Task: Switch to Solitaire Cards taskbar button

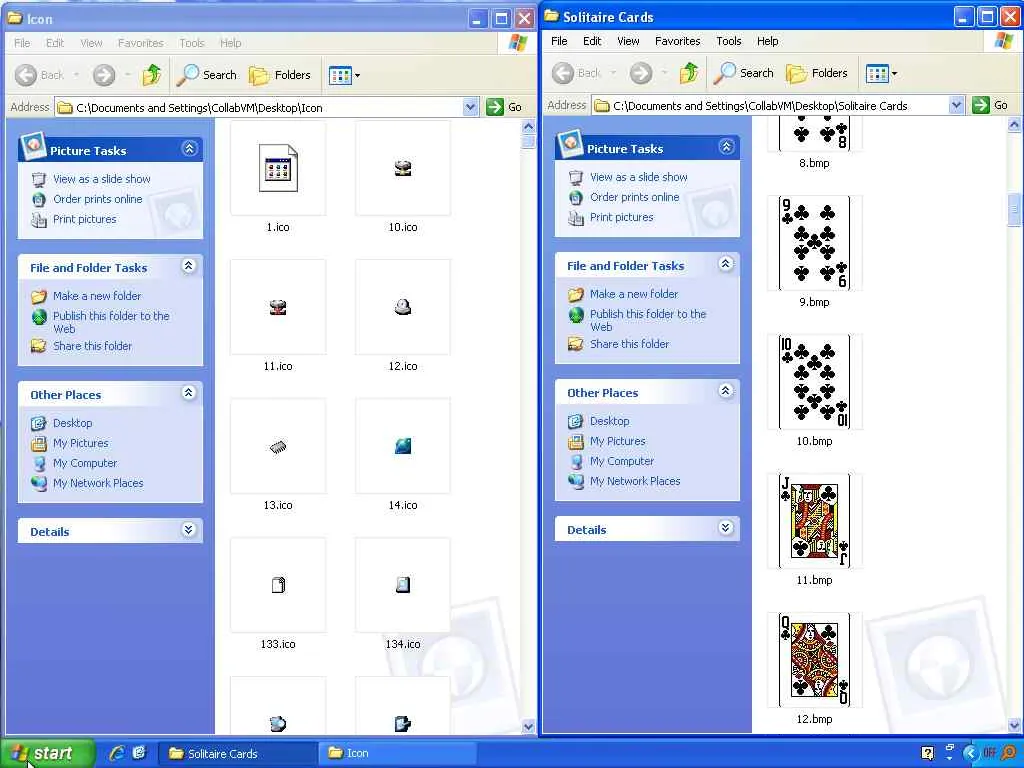Action: 238,754
